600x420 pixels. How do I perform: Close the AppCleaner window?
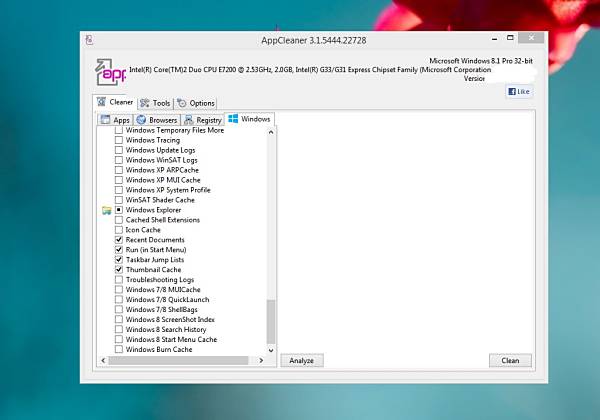[x=531, y=38]
